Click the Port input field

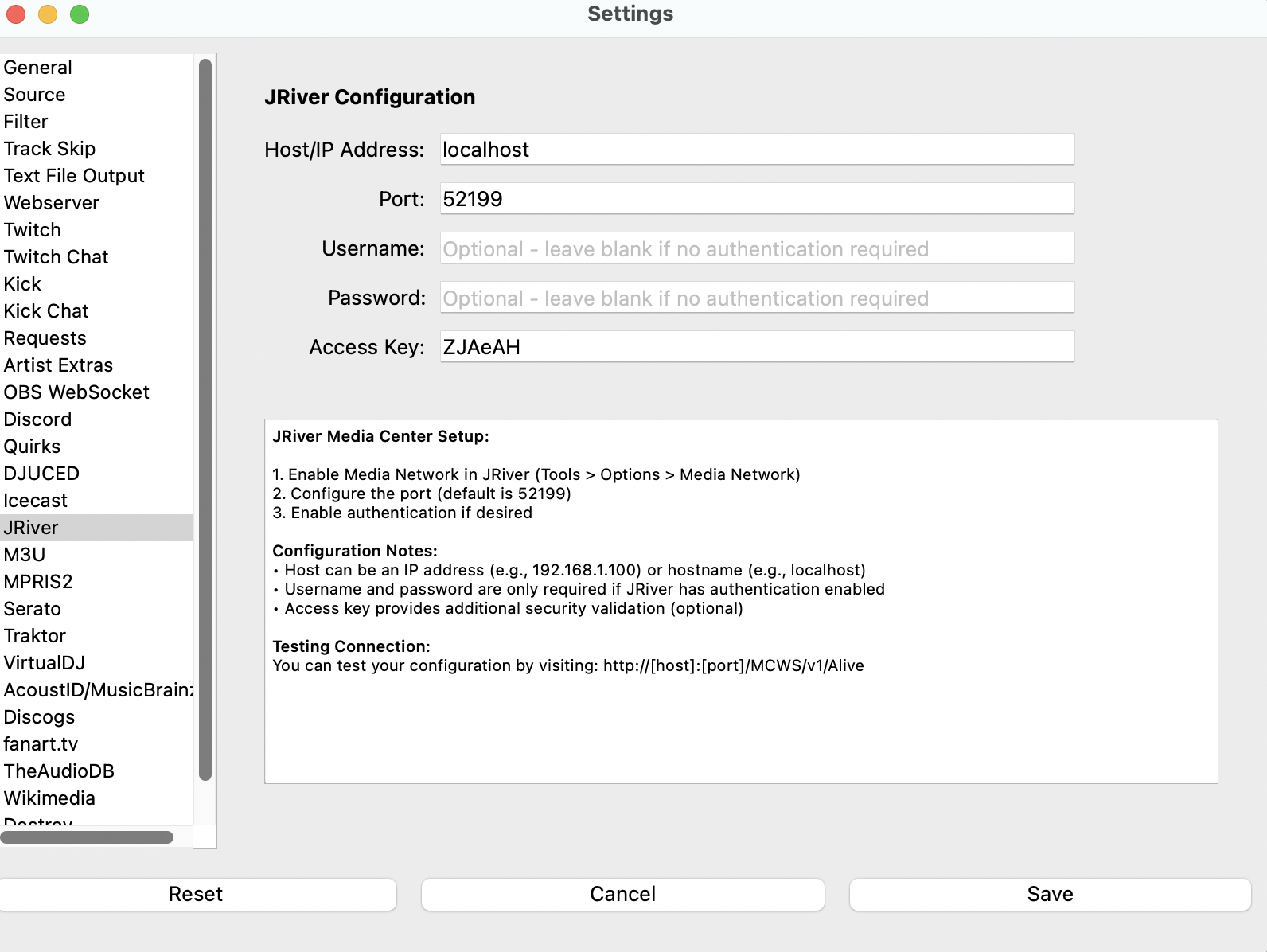point(757,199)
